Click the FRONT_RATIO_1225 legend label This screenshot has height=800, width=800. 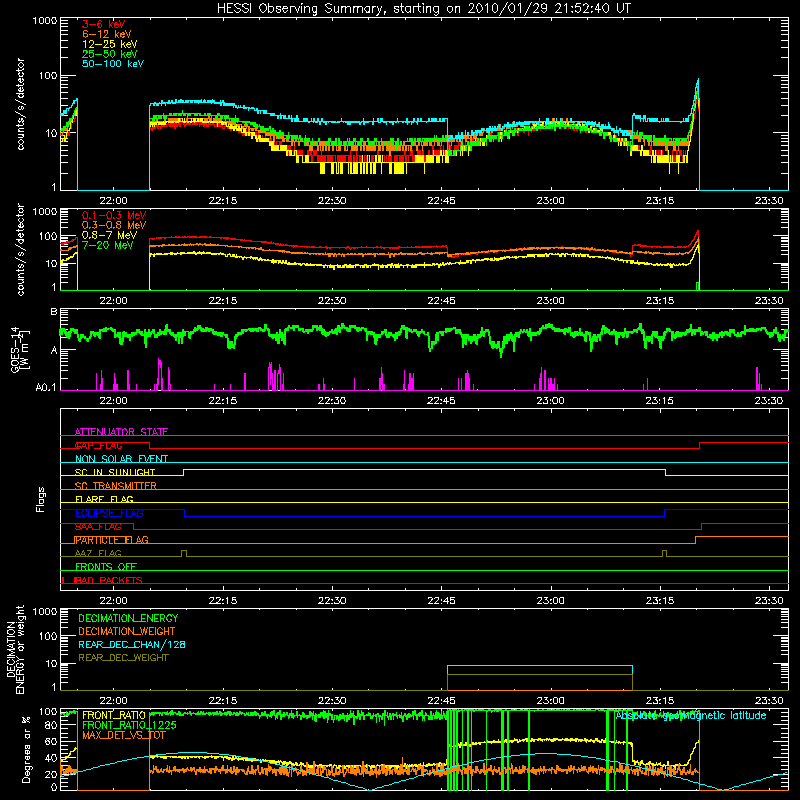pos(130,725)
